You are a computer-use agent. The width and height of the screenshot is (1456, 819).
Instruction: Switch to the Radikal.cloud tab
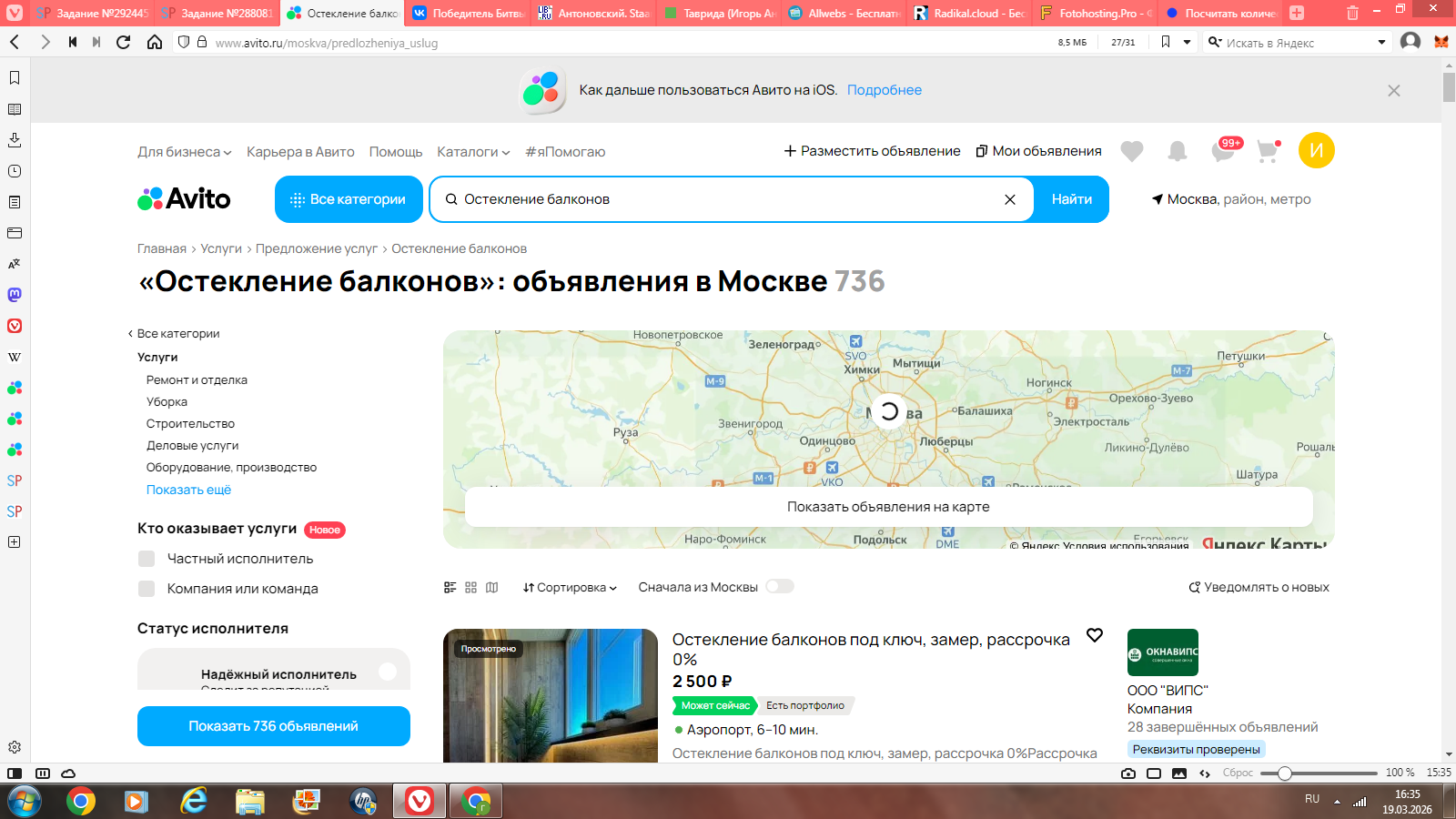969,13
